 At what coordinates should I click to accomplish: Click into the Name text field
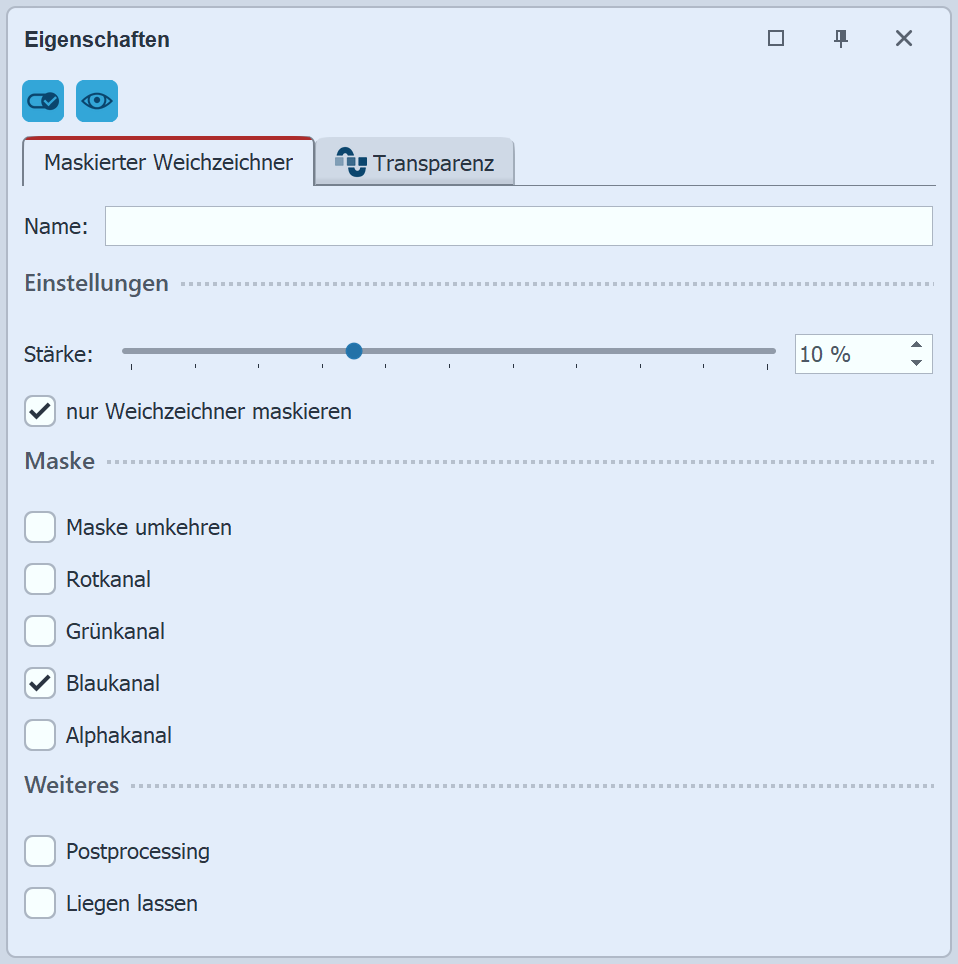point(518,226)
